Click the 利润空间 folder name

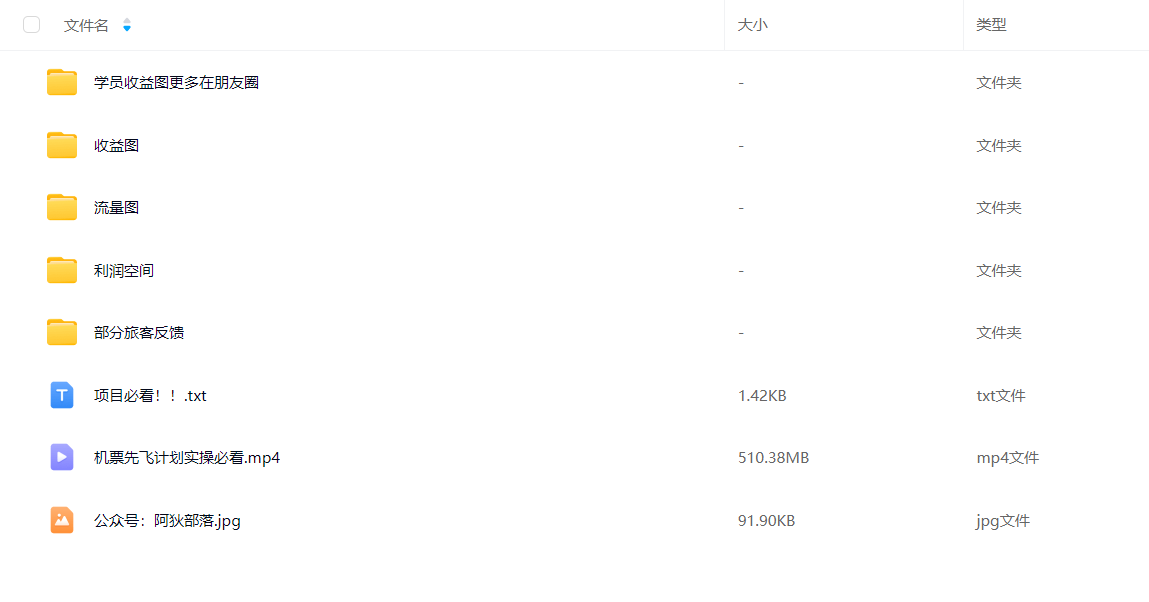(124, 270)
